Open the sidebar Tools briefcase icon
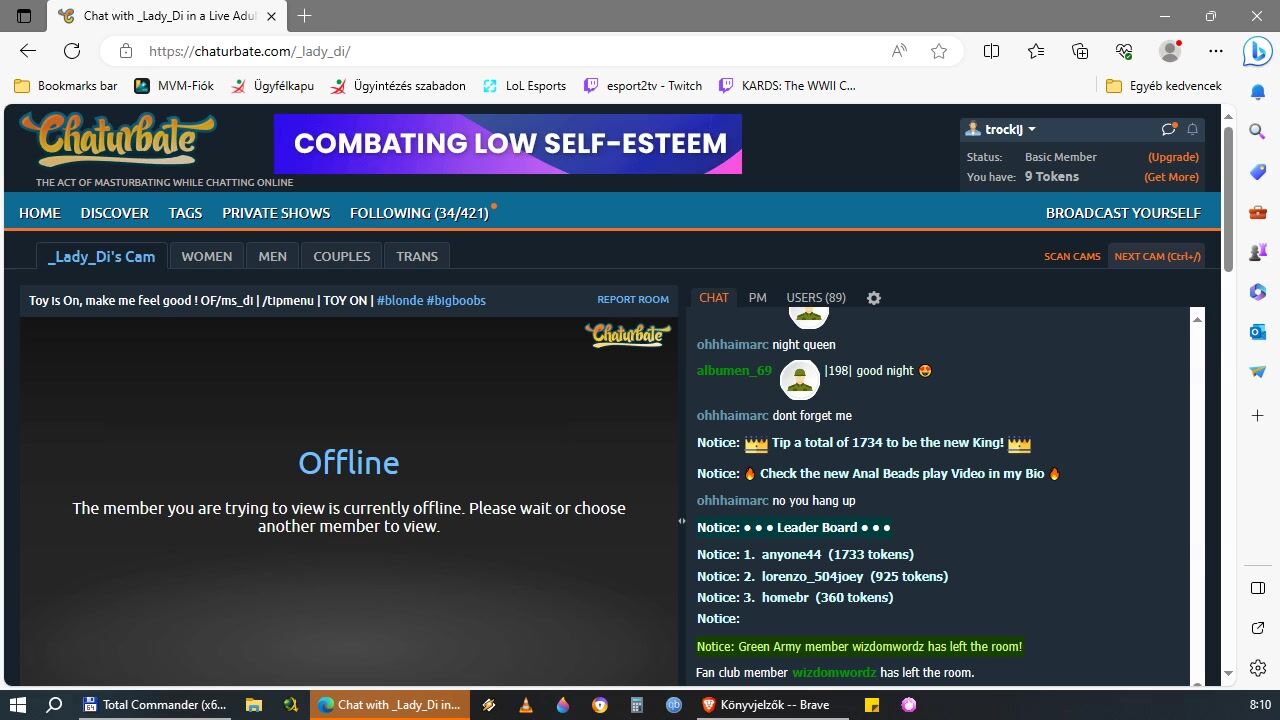This screenshot has height=720, width=1280. pos(1258,211)
